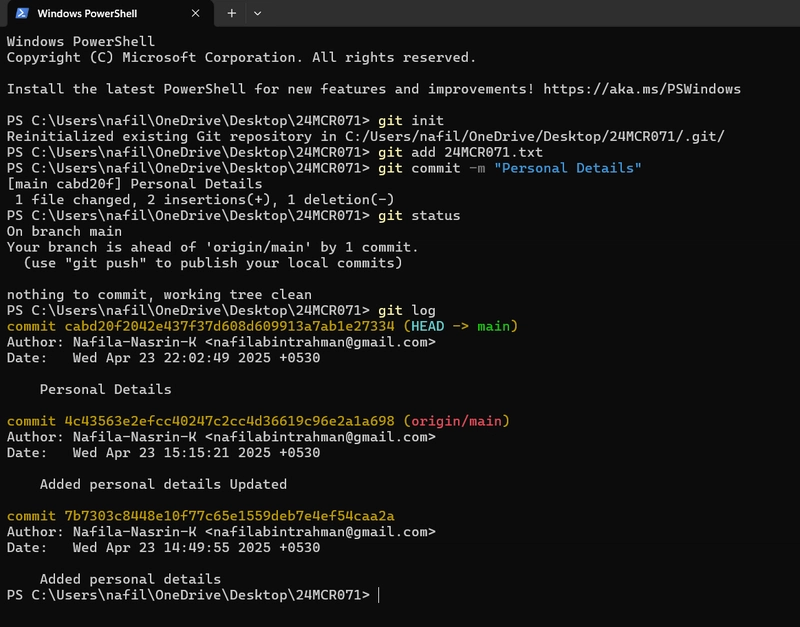Click '1 file changed, 2 insertions(+)' line
This screenshot has height=627, width=800.
pos(204,200)
